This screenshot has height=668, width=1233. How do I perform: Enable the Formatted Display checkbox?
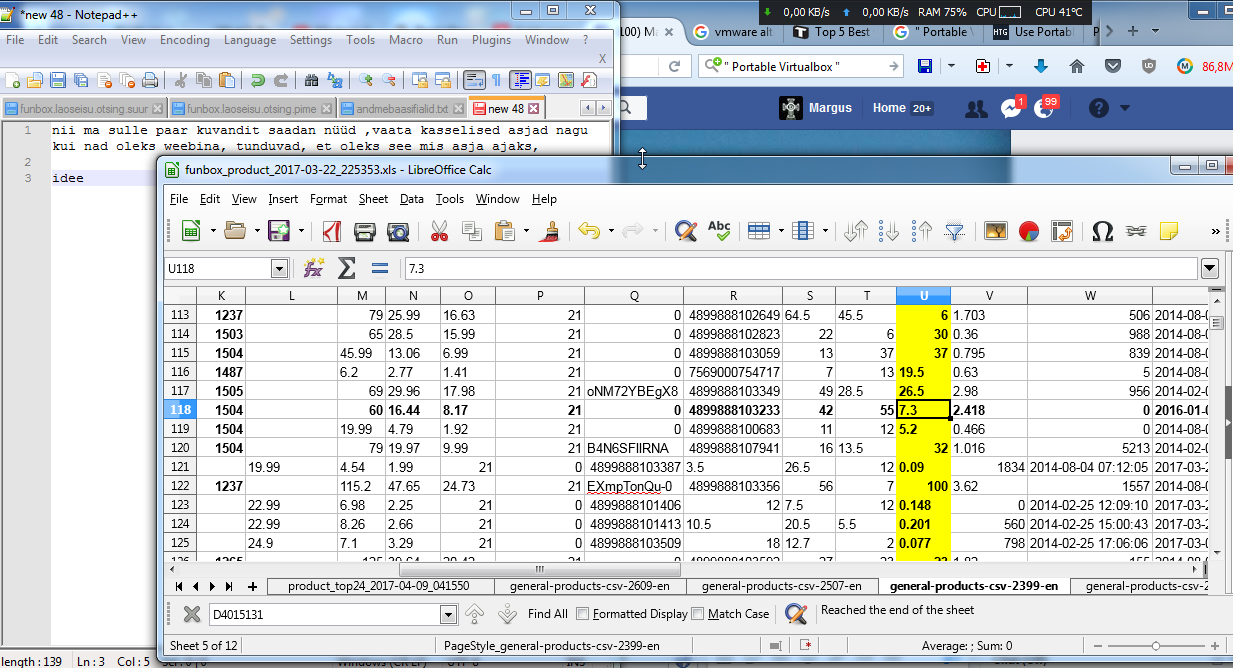click(583, 614)
